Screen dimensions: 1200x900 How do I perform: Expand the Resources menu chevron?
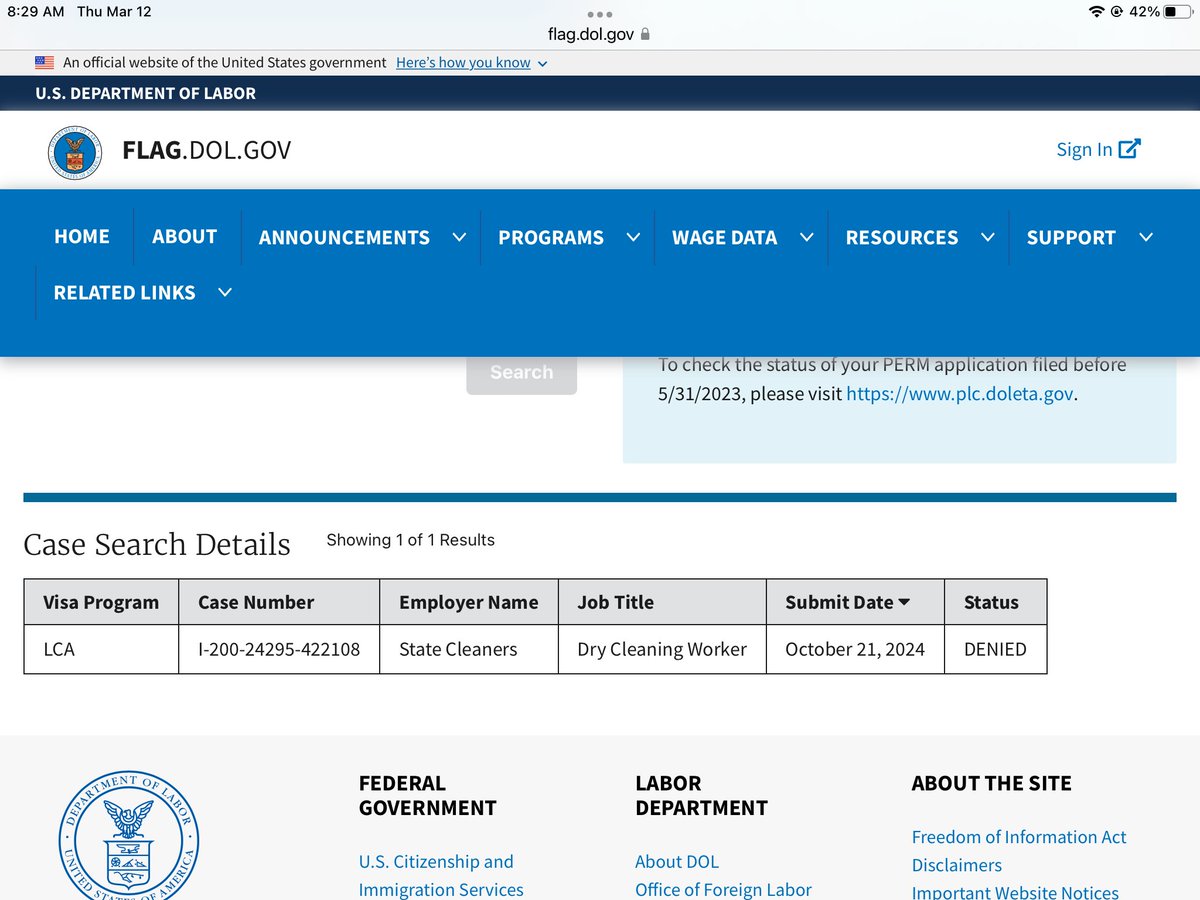point(987,237)
